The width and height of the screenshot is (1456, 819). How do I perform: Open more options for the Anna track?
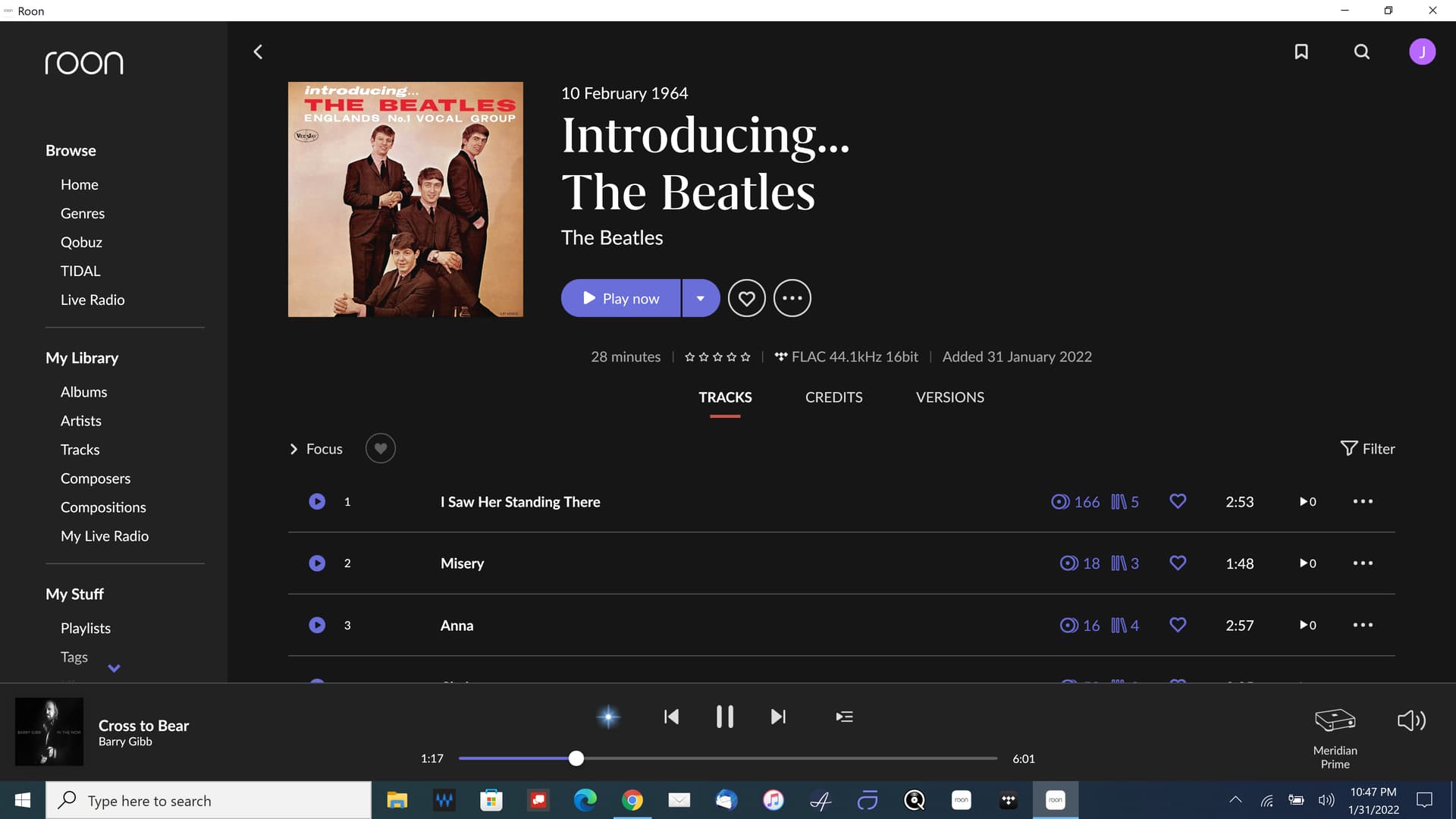[x=1363, y=625]
